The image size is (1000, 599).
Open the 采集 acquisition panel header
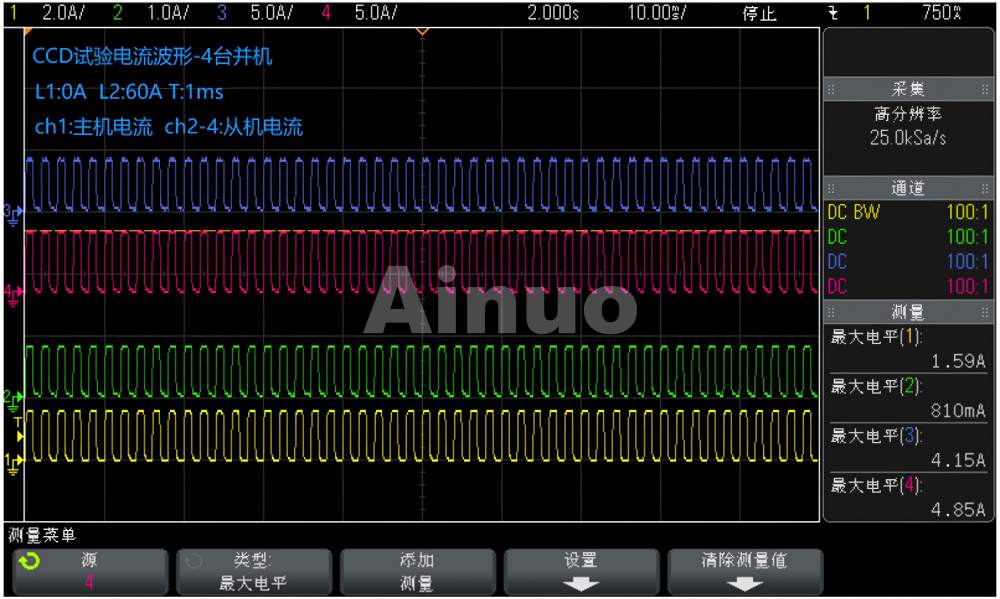(908, 90)
